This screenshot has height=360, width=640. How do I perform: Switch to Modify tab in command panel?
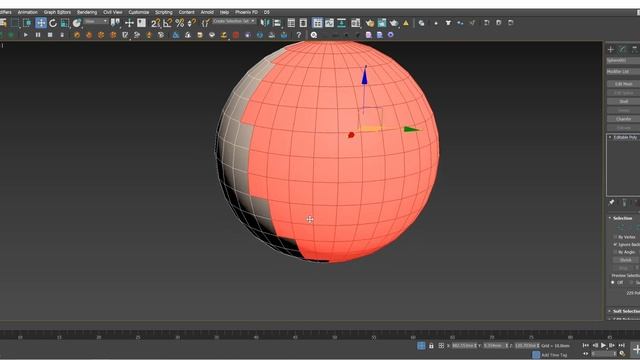pyautogui.click(x=622, y=49)
